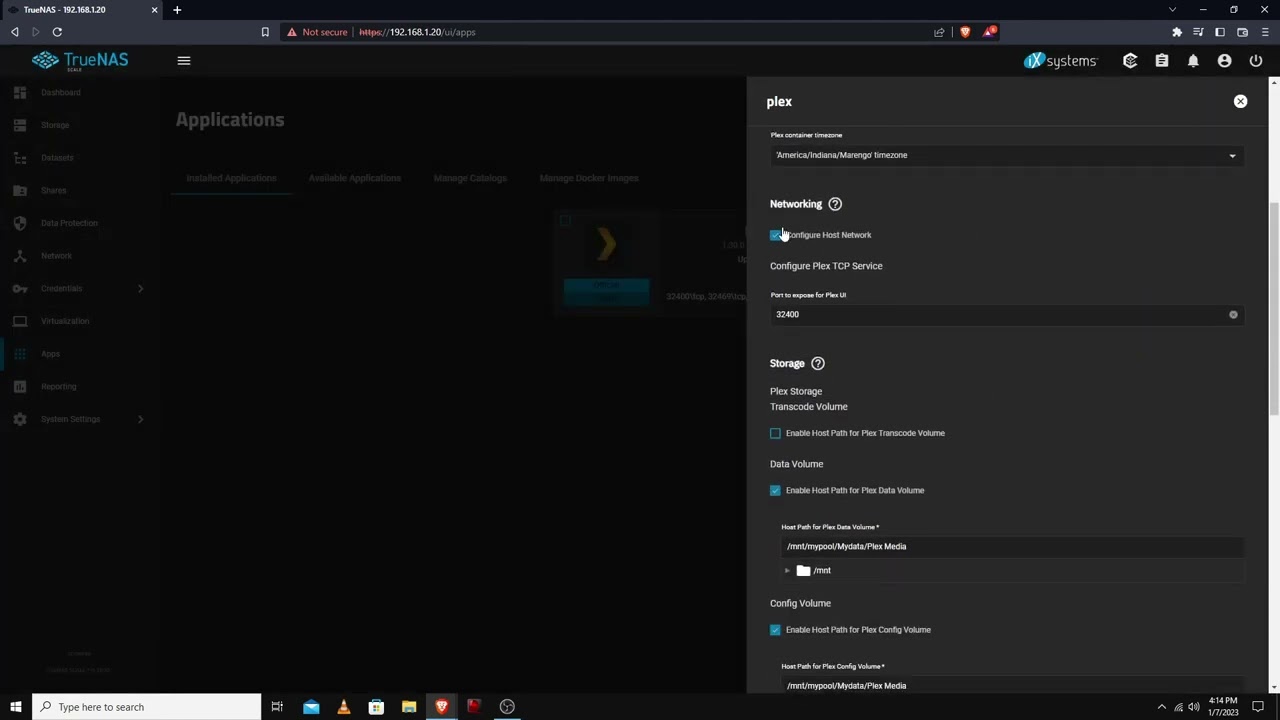
Task: Click the share page icon
Action: 939,32
